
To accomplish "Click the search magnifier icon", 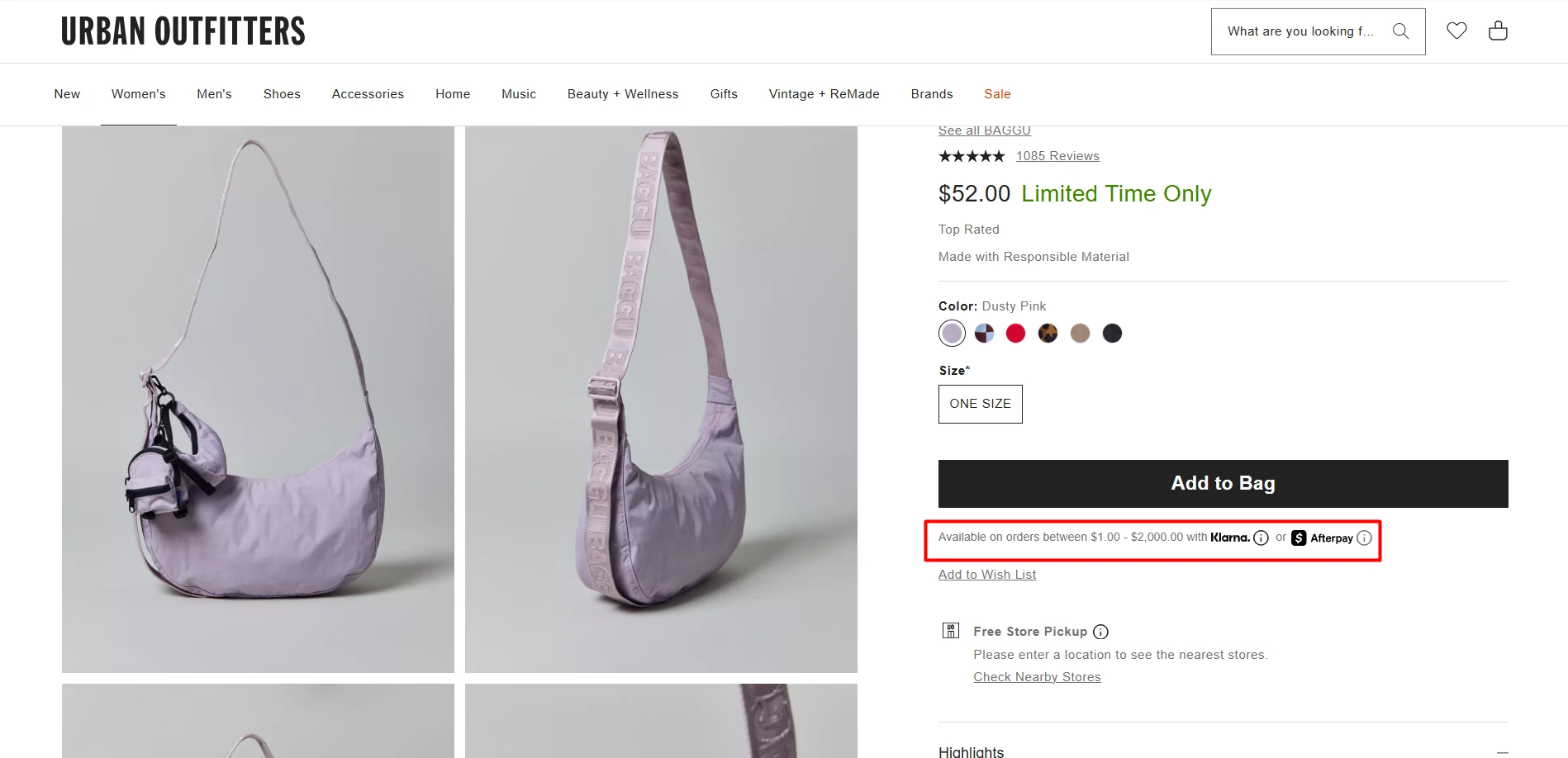I will tap(1400, 31).
